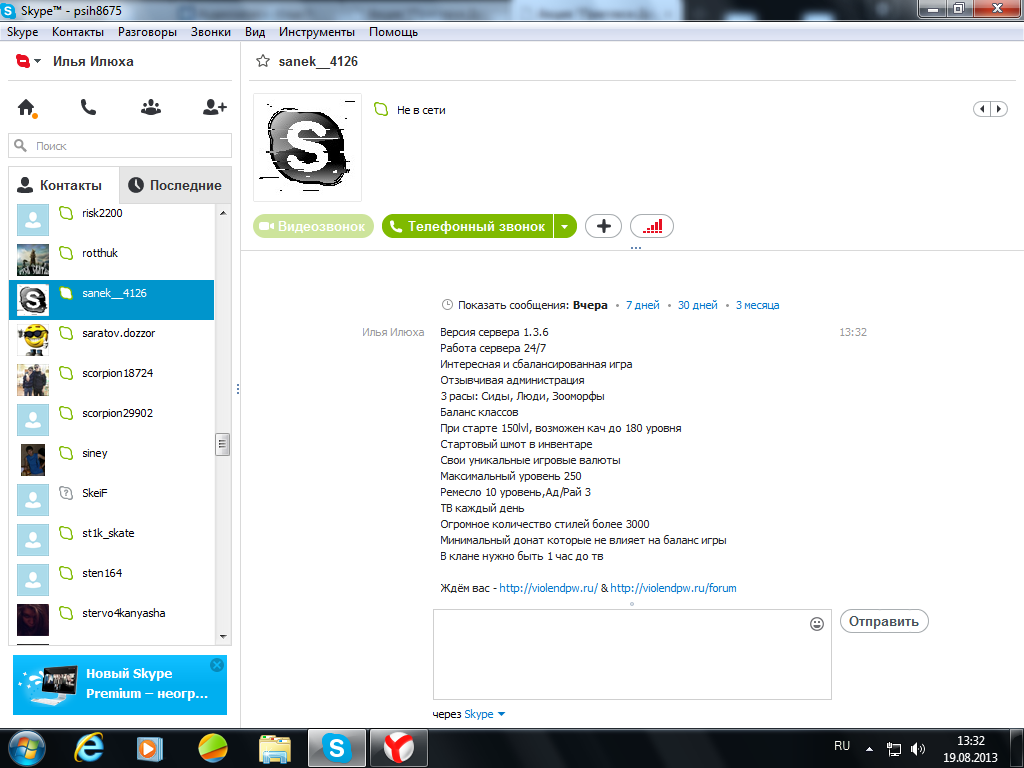The image size is (1024, 768).
Task: Open media player from the taskbar
Action: (150, 748)
